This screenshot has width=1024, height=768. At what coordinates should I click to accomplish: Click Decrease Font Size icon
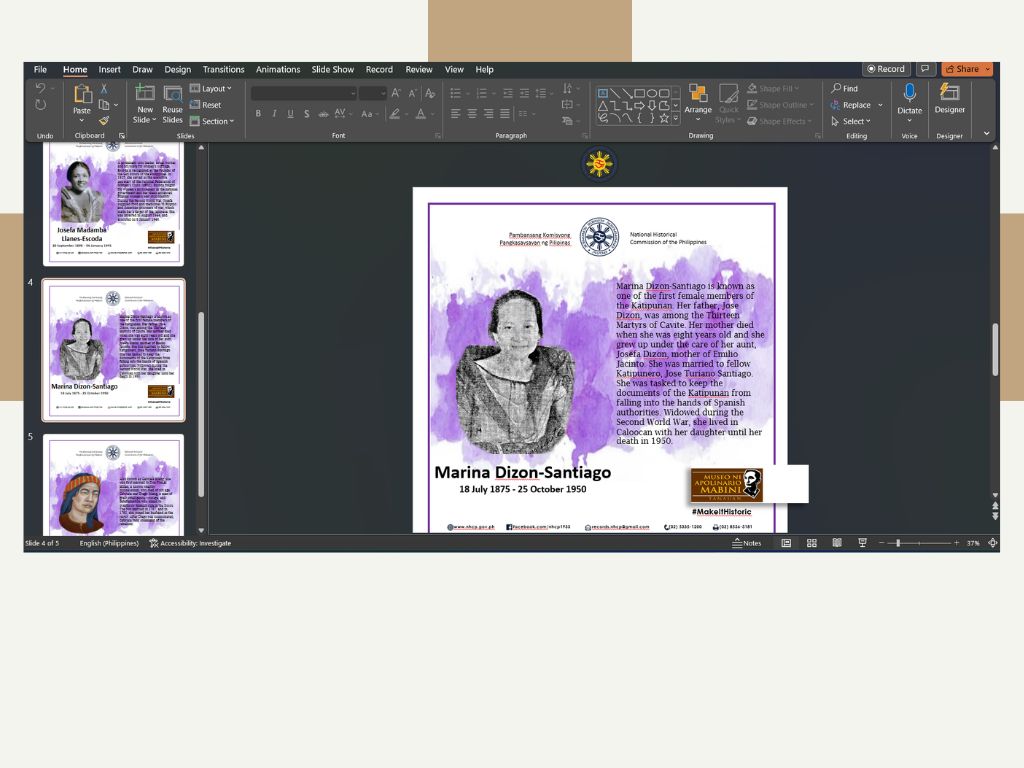[x=412, y=93]
